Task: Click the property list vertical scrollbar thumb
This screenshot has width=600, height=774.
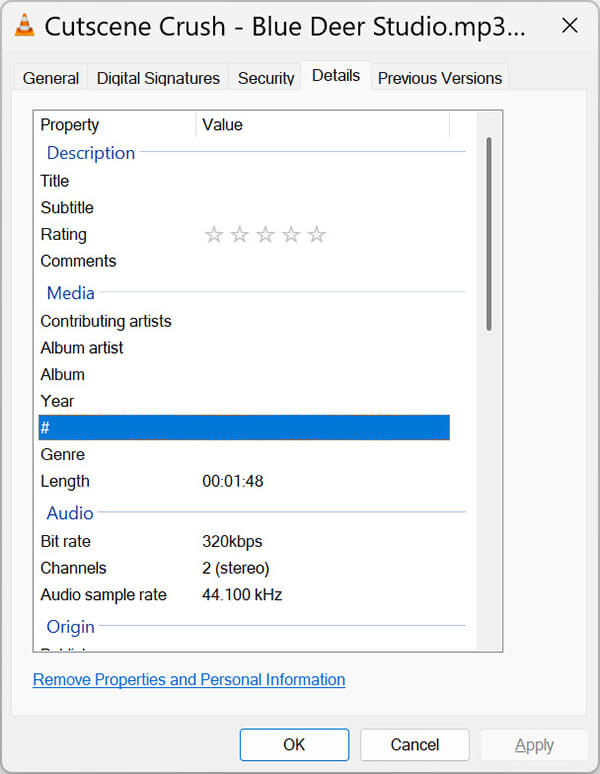Action: pyautogui.click(x=489, y=234)
